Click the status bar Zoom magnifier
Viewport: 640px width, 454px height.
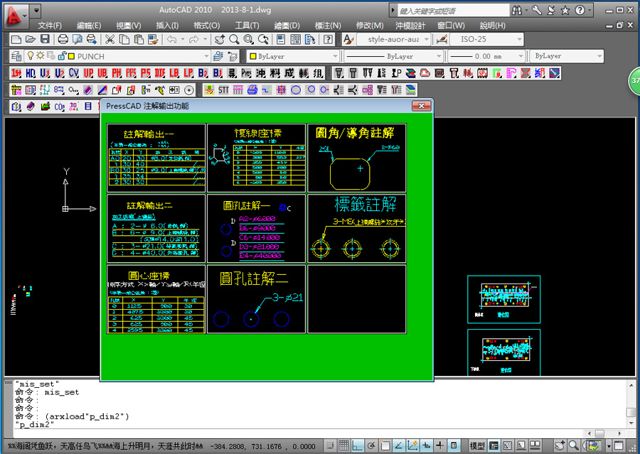573,445
